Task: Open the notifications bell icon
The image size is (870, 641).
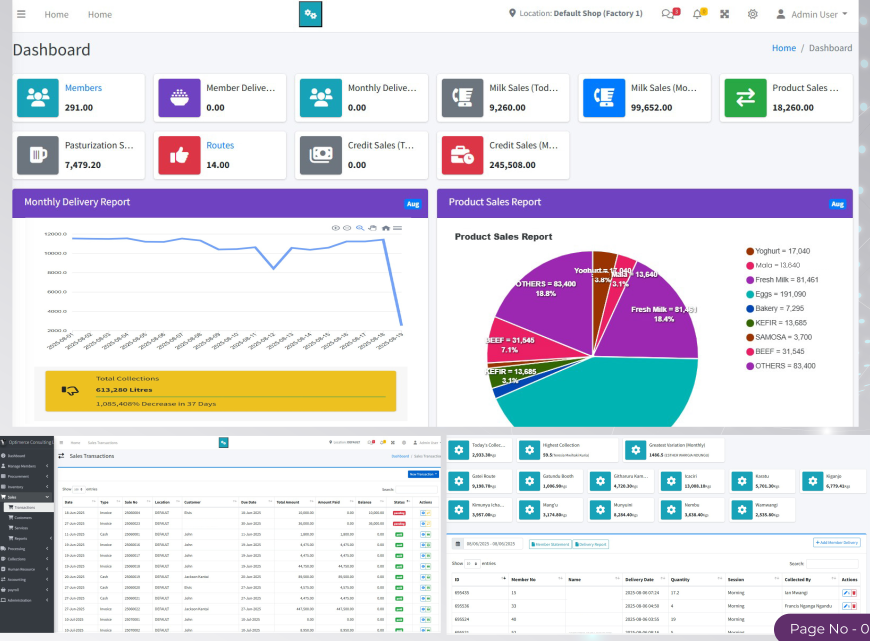Action: click(x=698, y=13)
